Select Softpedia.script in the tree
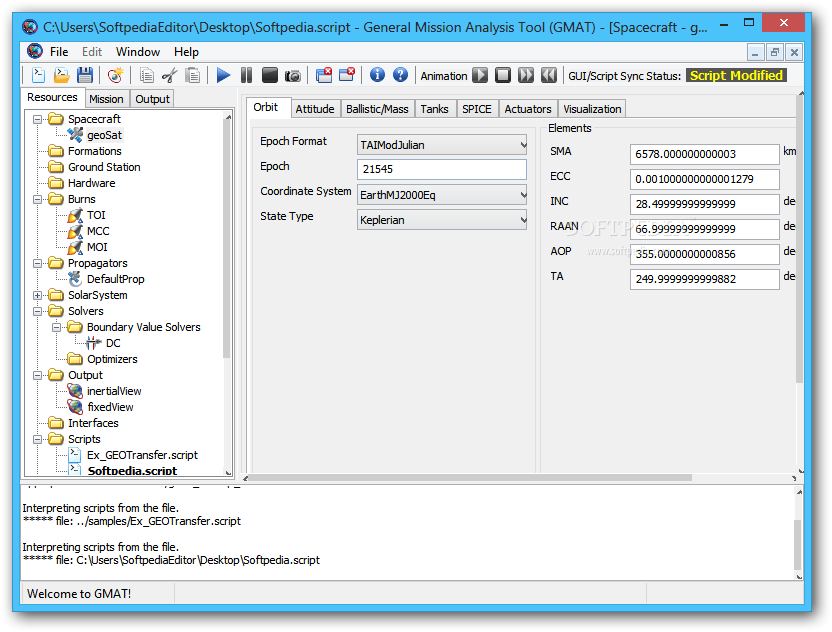832x632 pixels. 132,471
